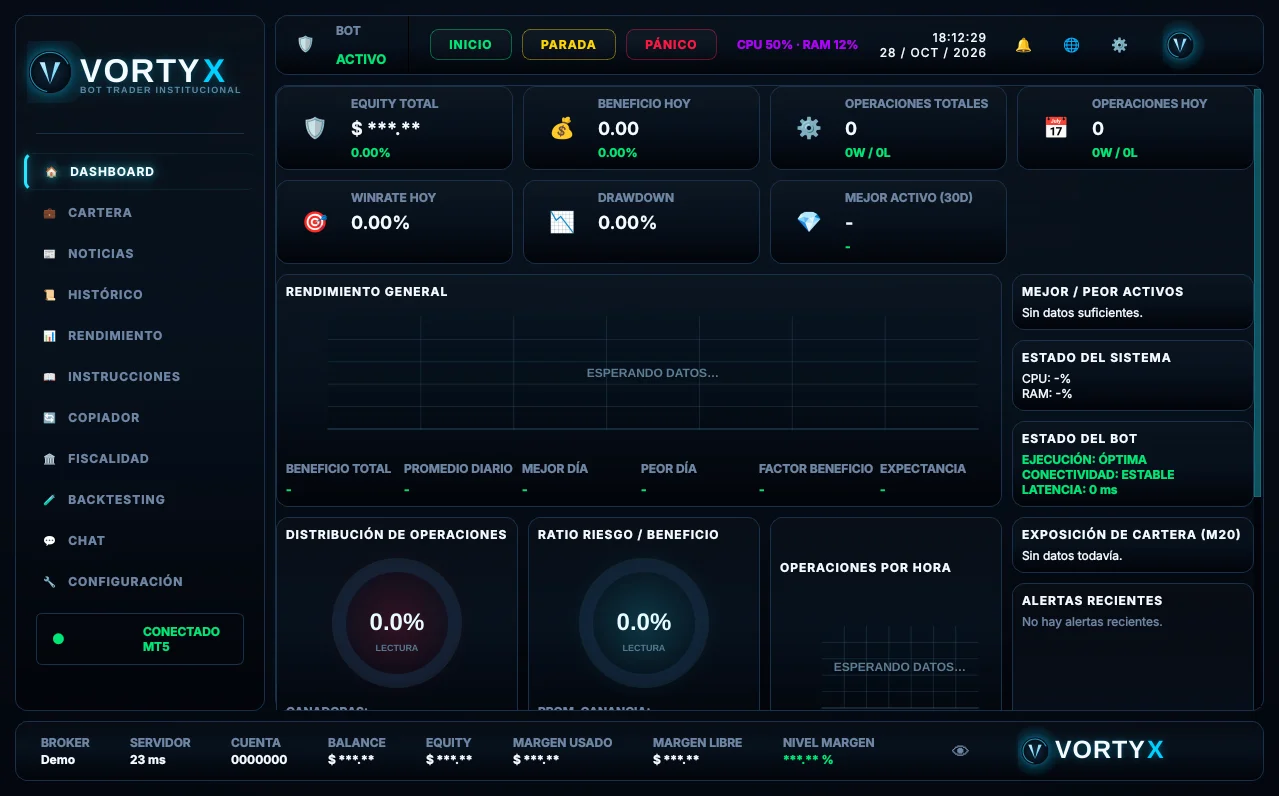This screenshot has width=1279, height=796.
Task: Open the Copiador section
Action: (139, 418)
